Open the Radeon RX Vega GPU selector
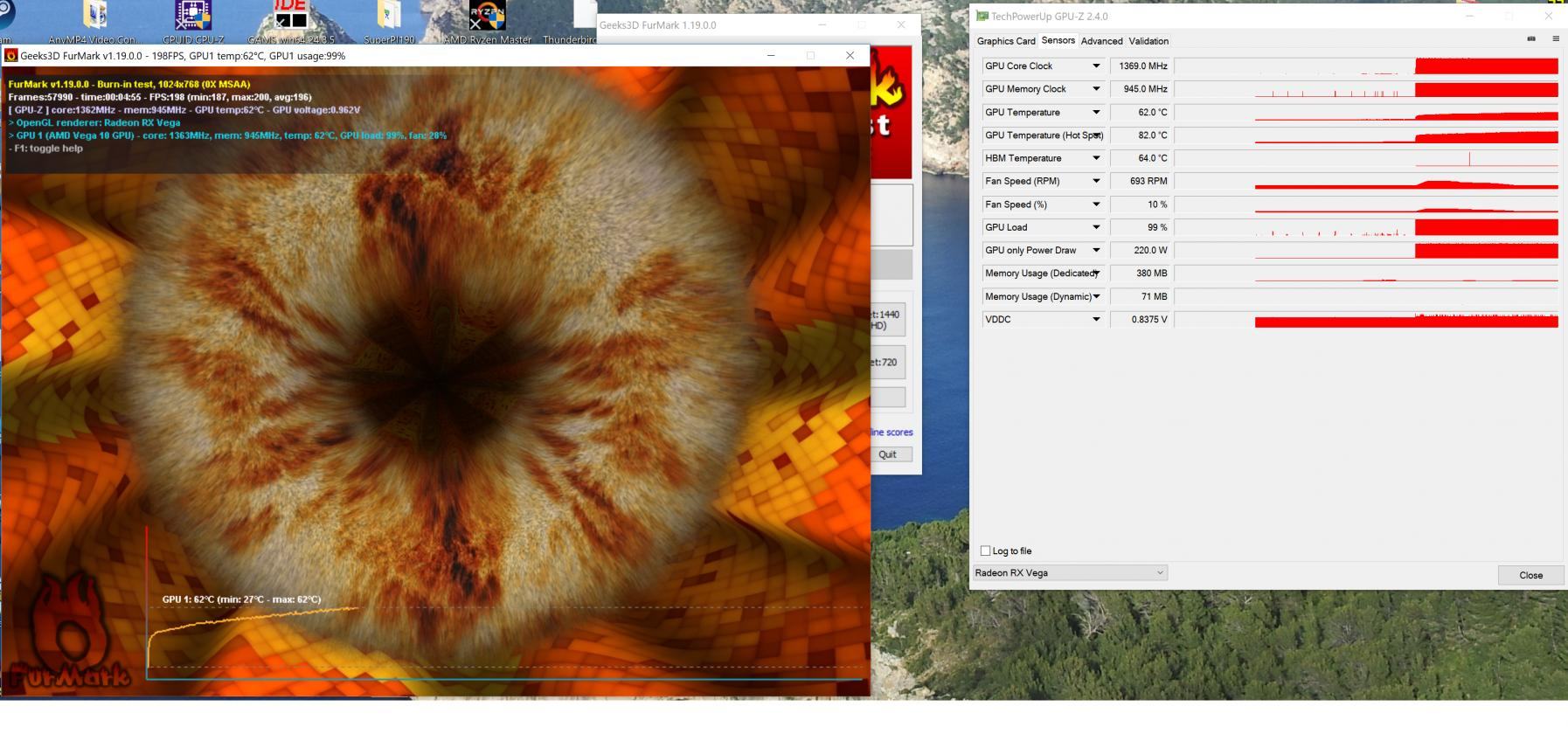The image size is (1568, 755). [1071, 573]
